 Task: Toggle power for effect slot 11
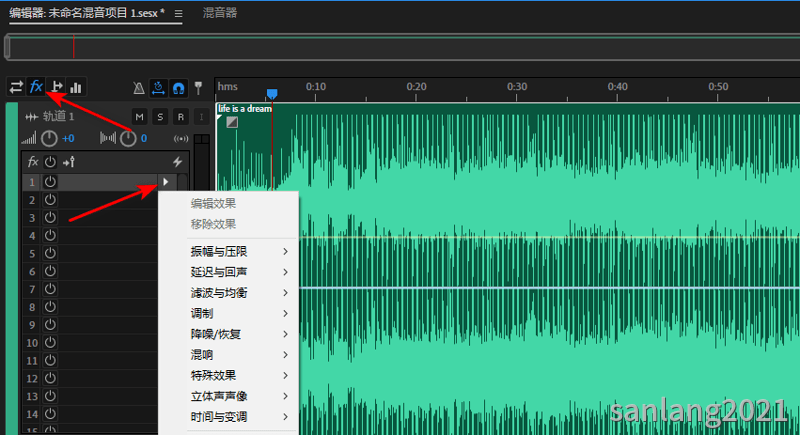tap(50, 360)
